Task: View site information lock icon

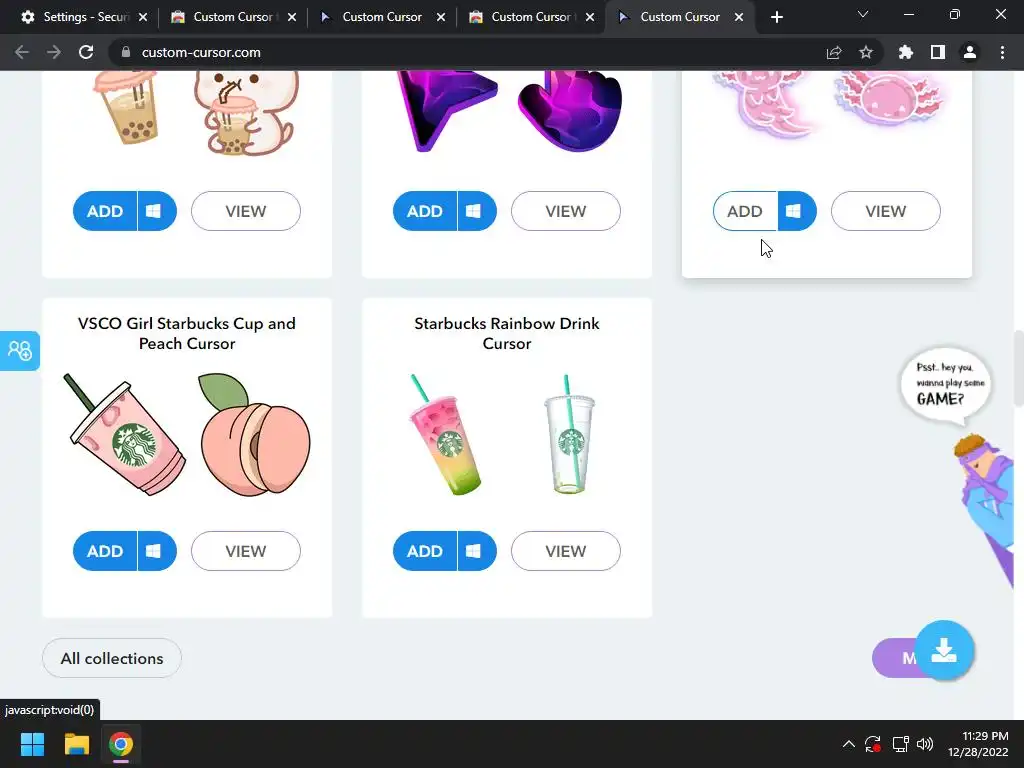Action: tap(126, 52)
